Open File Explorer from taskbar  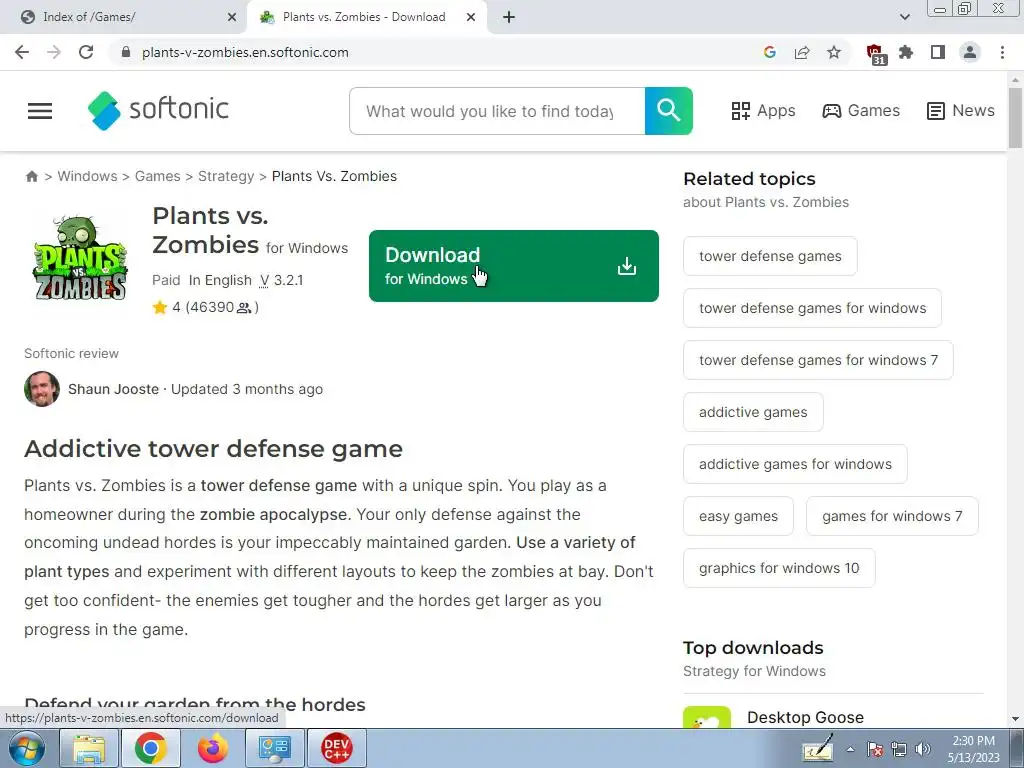pyautogui.click(x=89, y=748)
